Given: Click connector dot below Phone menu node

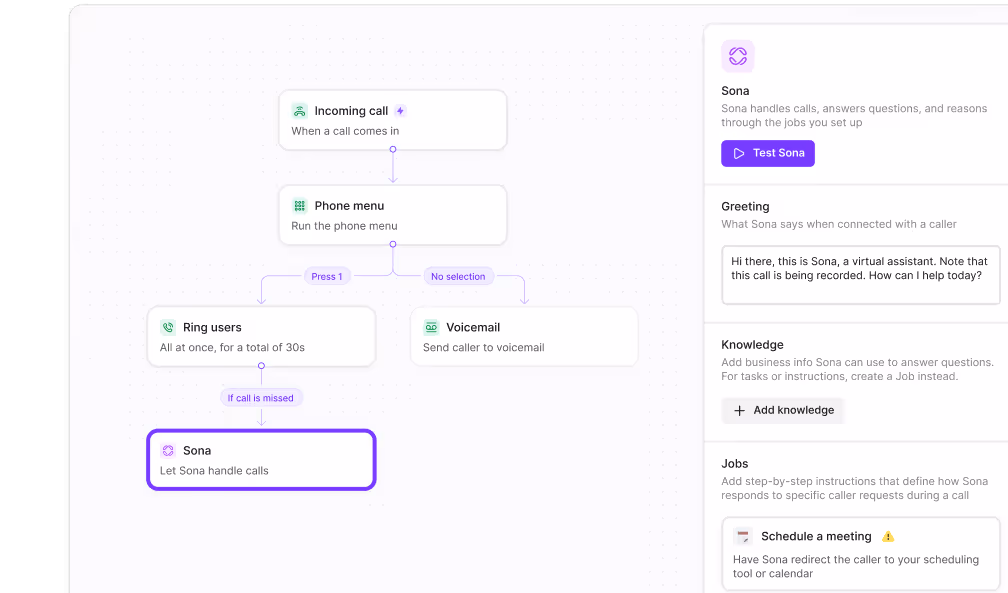Looking at the screenshot, I should pyautogui.click(x=393, y=244).
